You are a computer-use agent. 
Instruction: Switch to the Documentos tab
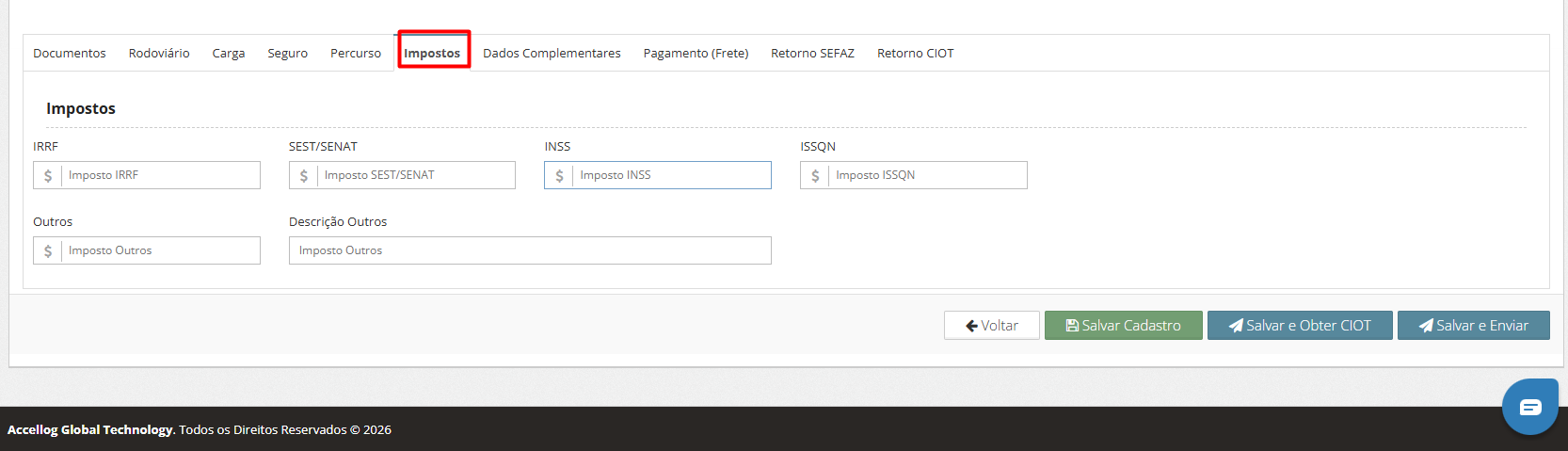(x=70, y=53)
